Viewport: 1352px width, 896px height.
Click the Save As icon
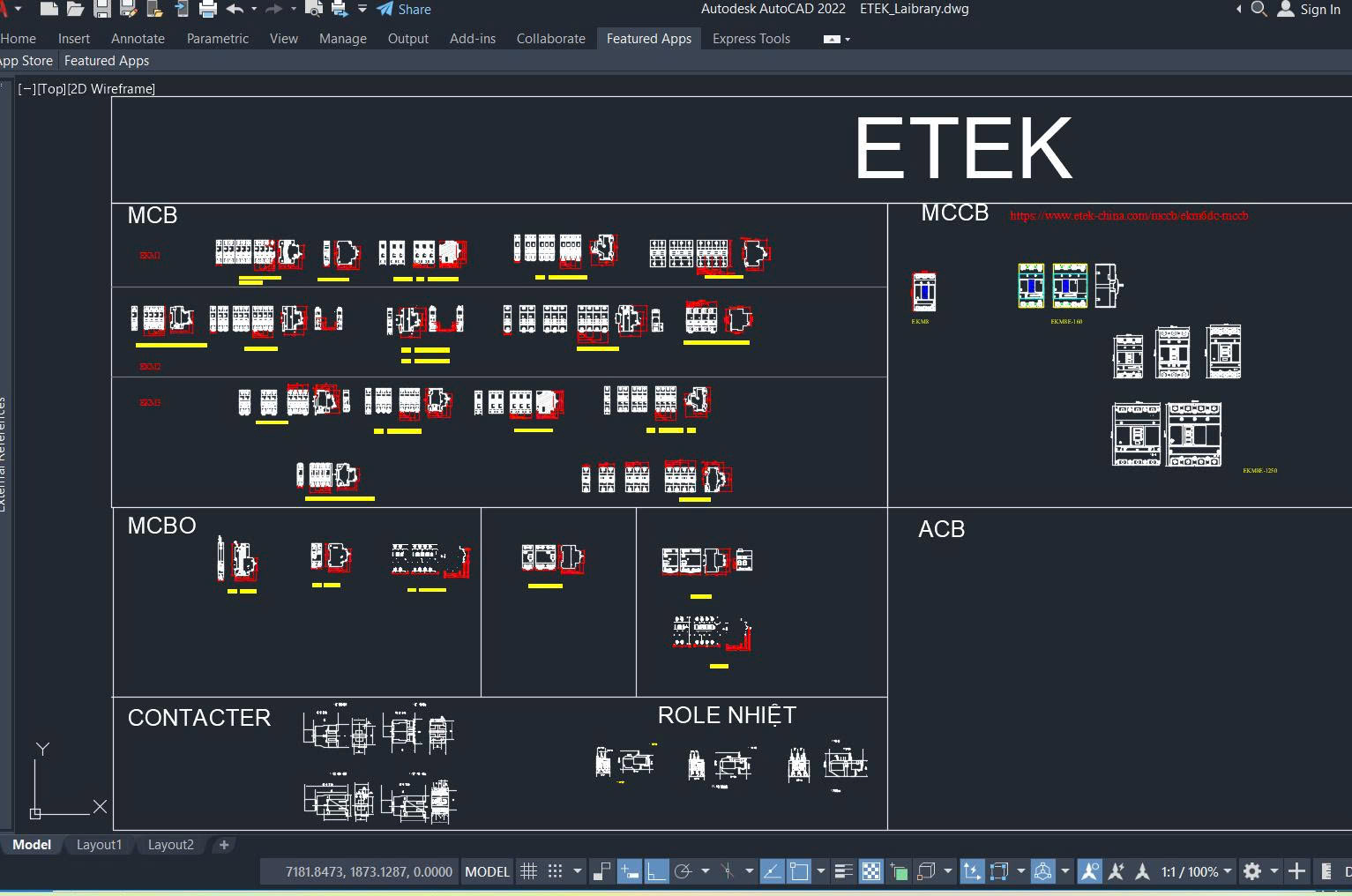(129, 10)
